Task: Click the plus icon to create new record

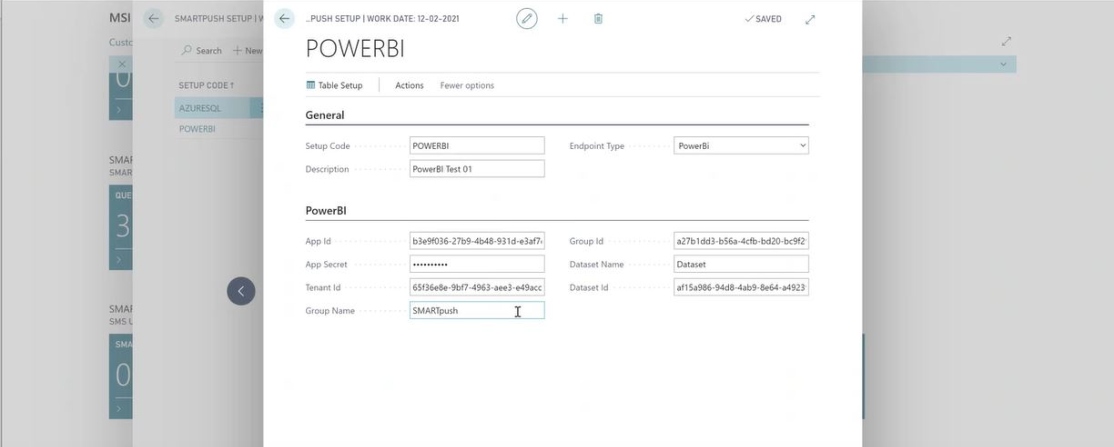Action: (563, 19)
